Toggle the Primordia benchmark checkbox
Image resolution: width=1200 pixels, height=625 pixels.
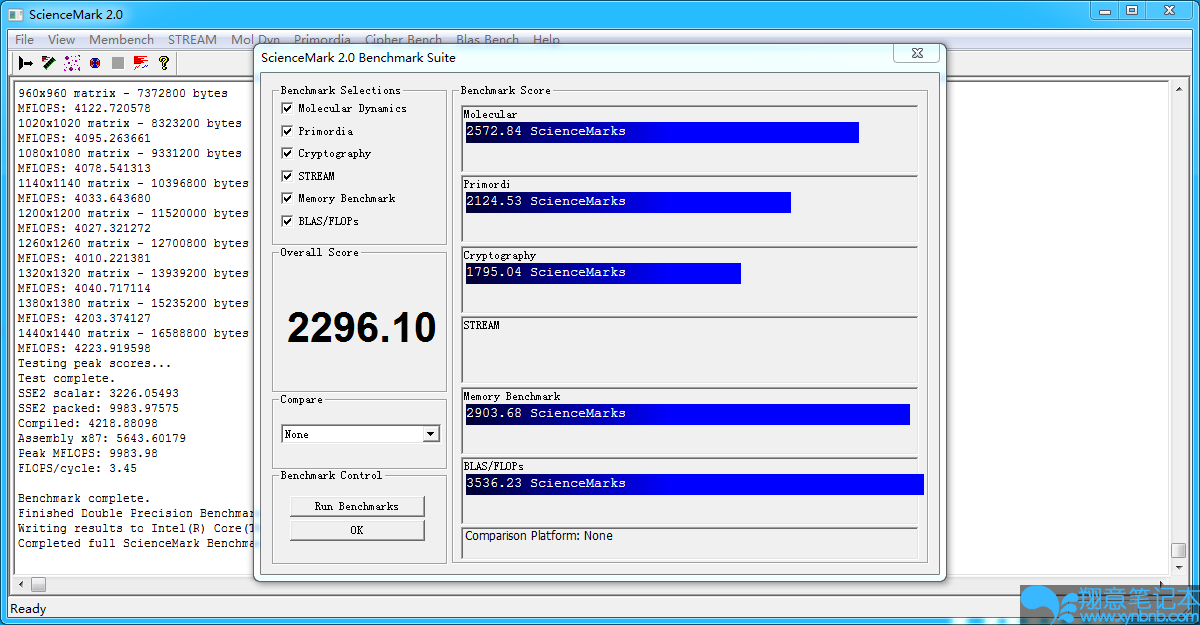click(287, 131)
